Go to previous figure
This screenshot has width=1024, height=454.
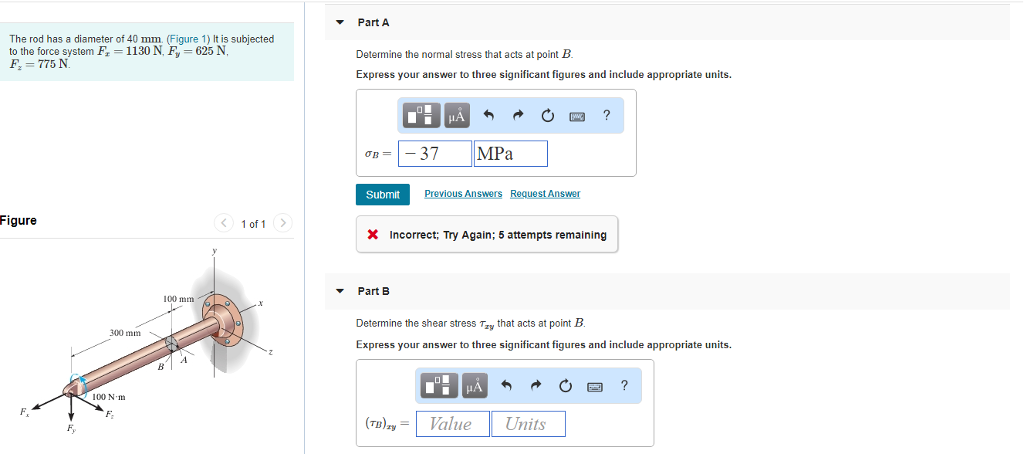[225, 223]
